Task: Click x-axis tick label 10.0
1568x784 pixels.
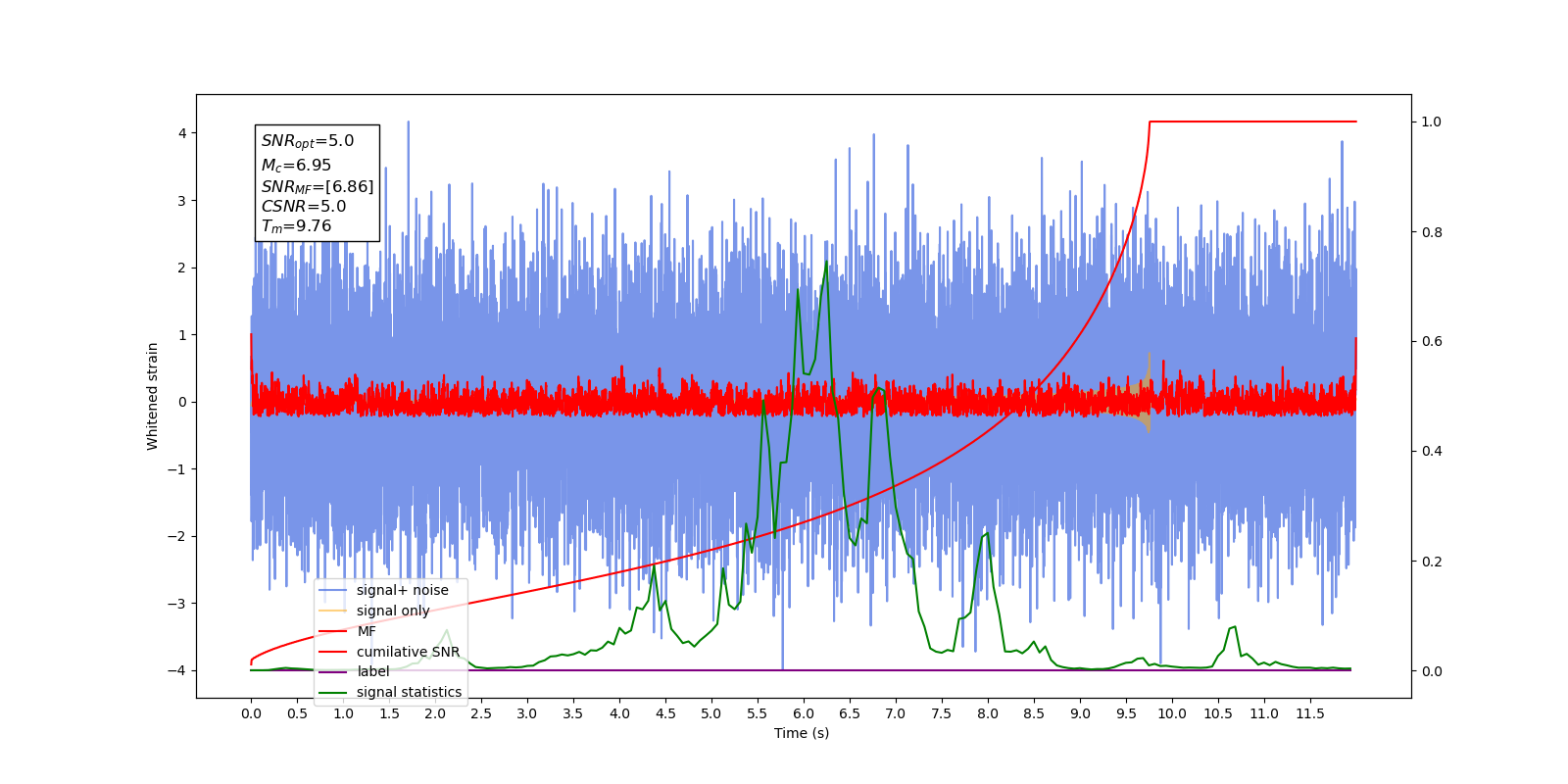Action: pyautogui.click(x=1172, y=714)
